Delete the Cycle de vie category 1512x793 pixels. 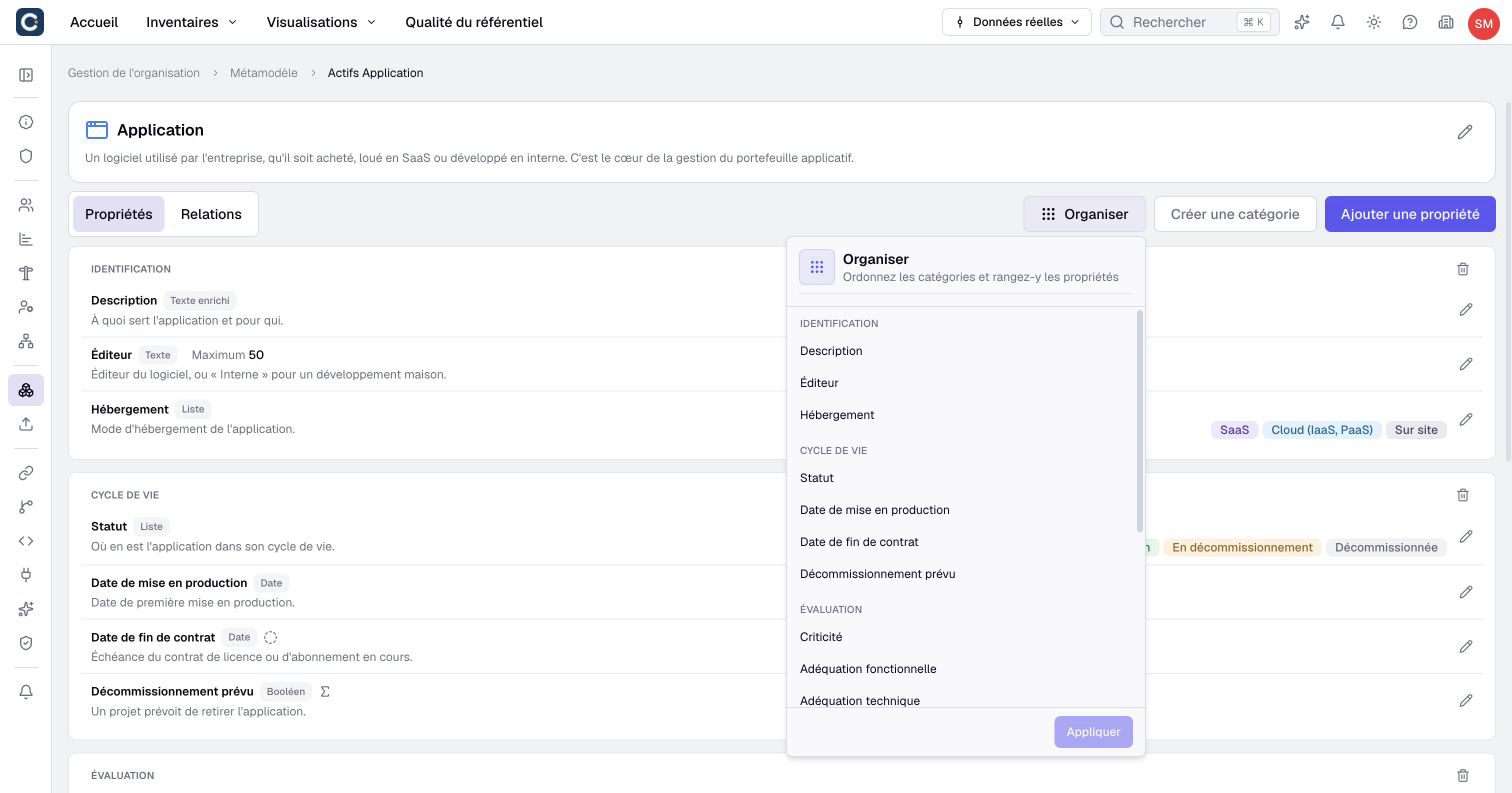(1463, 495)
